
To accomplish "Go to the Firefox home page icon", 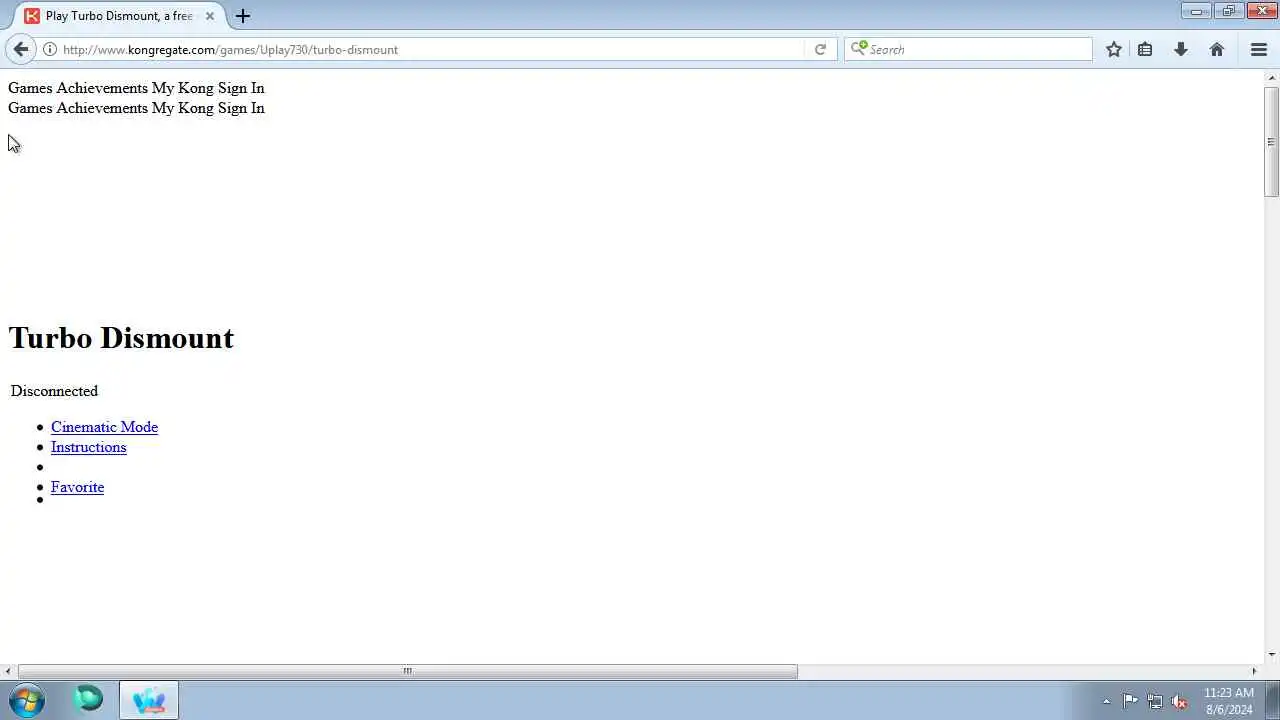I will [x=1217, y=49].
